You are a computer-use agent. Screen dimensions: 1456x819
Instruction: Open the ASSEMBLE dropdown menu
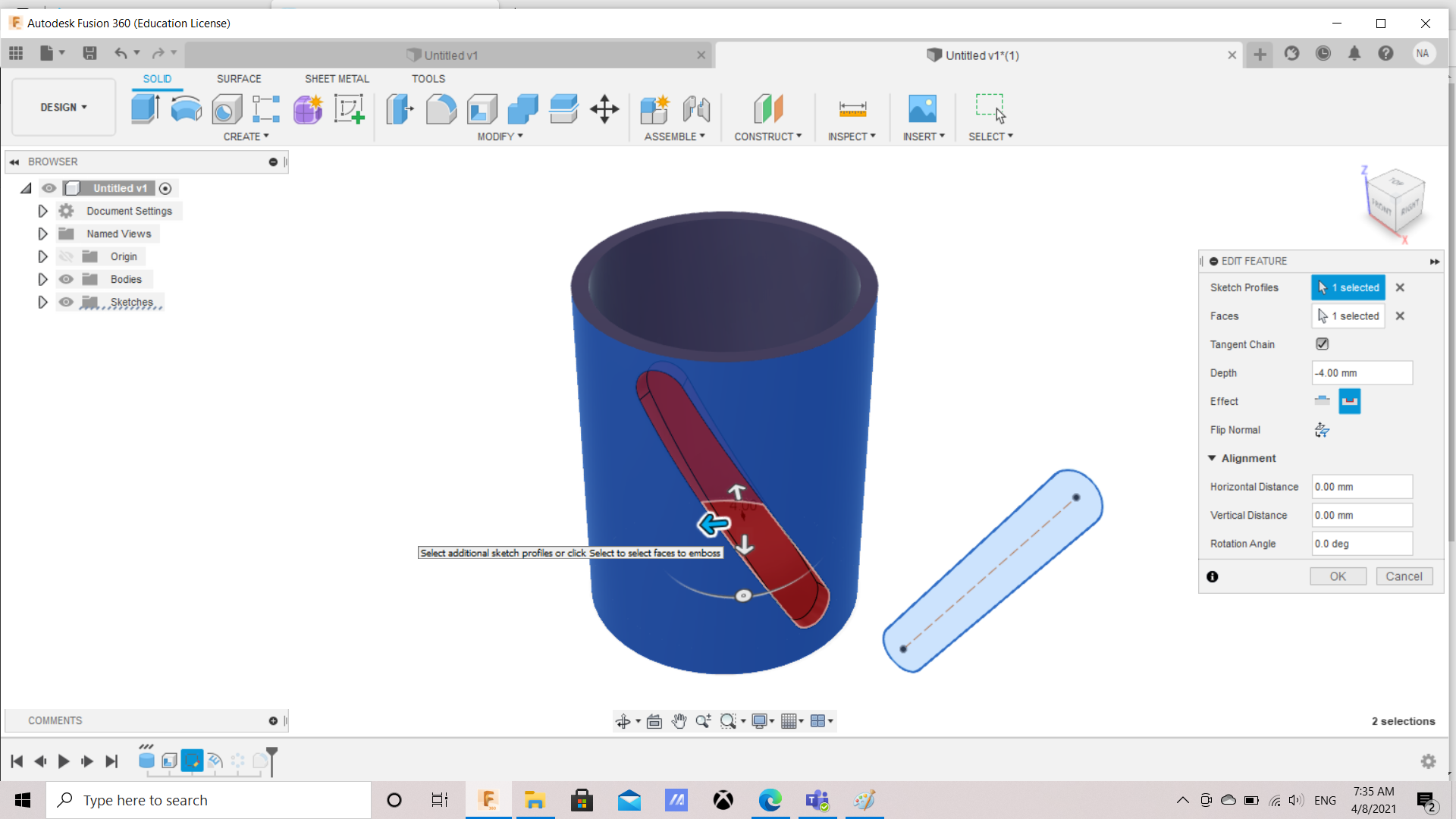point(674,136)
